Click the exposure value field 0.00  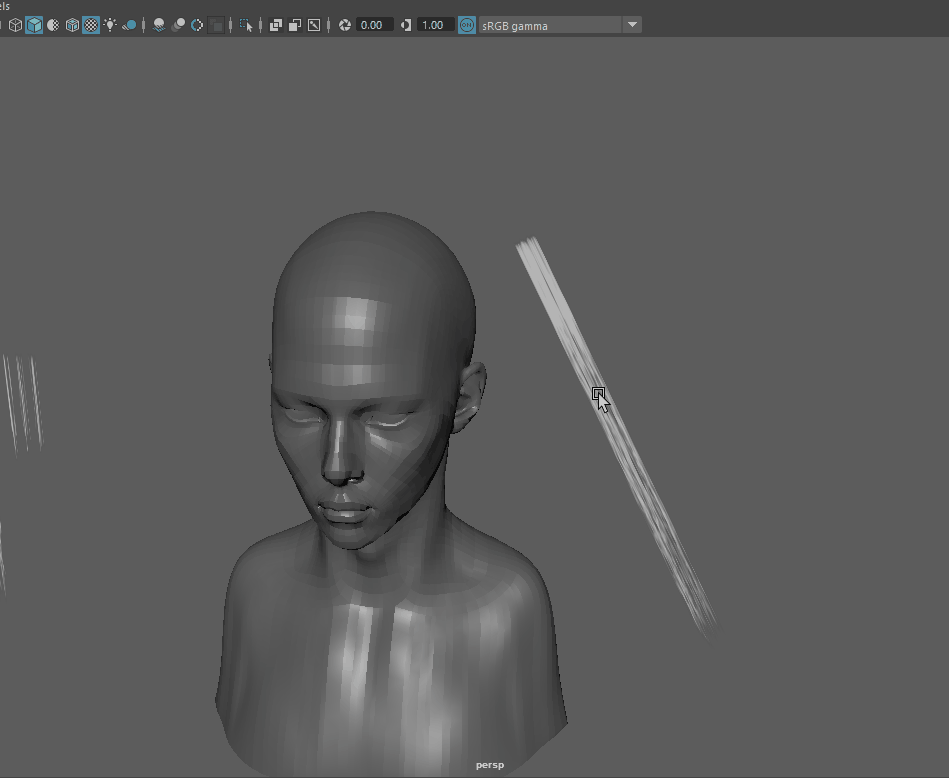point(373,25)
